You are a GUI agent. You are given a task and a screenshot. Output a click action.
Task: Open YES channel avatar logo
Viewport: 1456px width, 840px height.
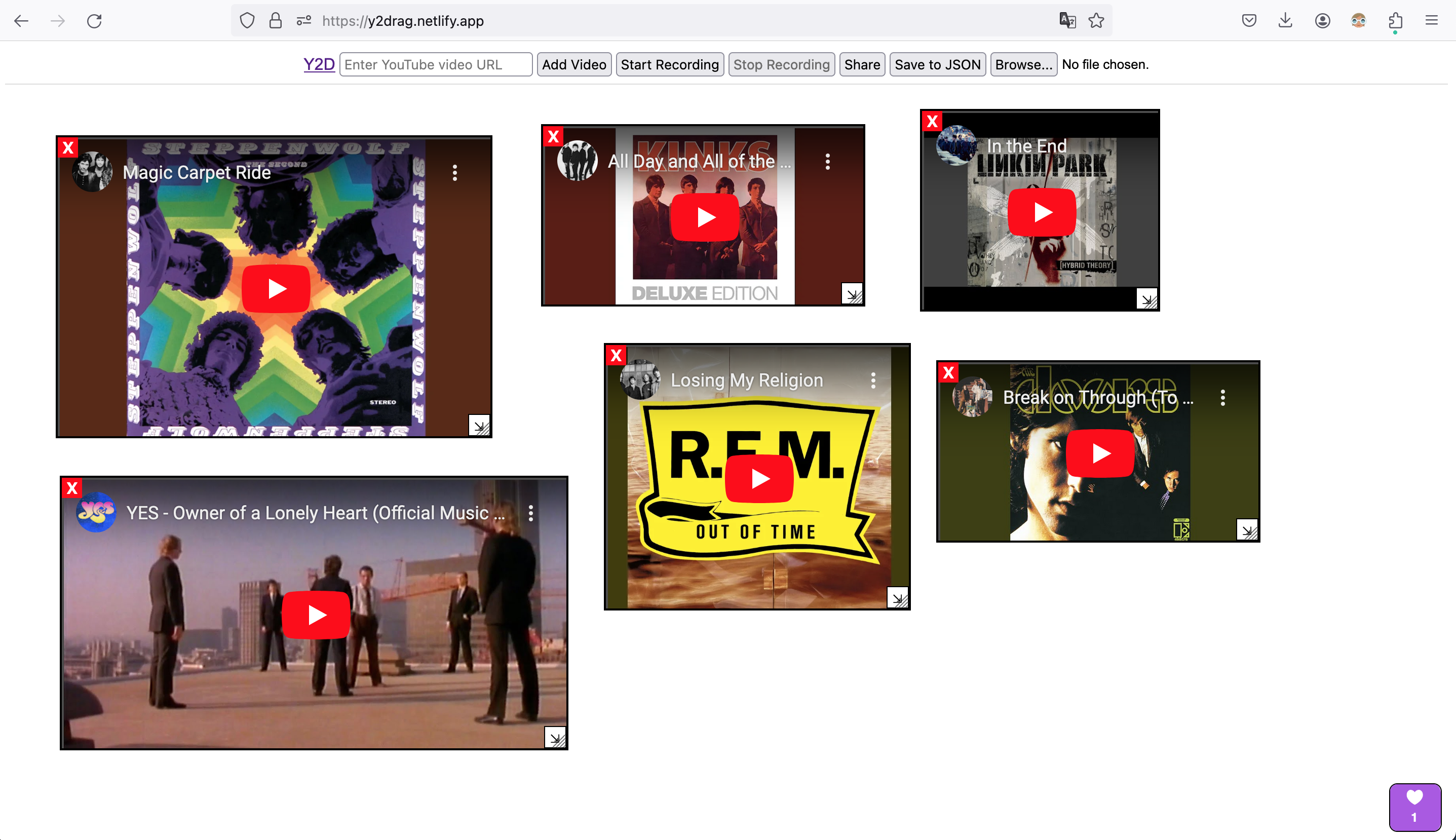96,512
